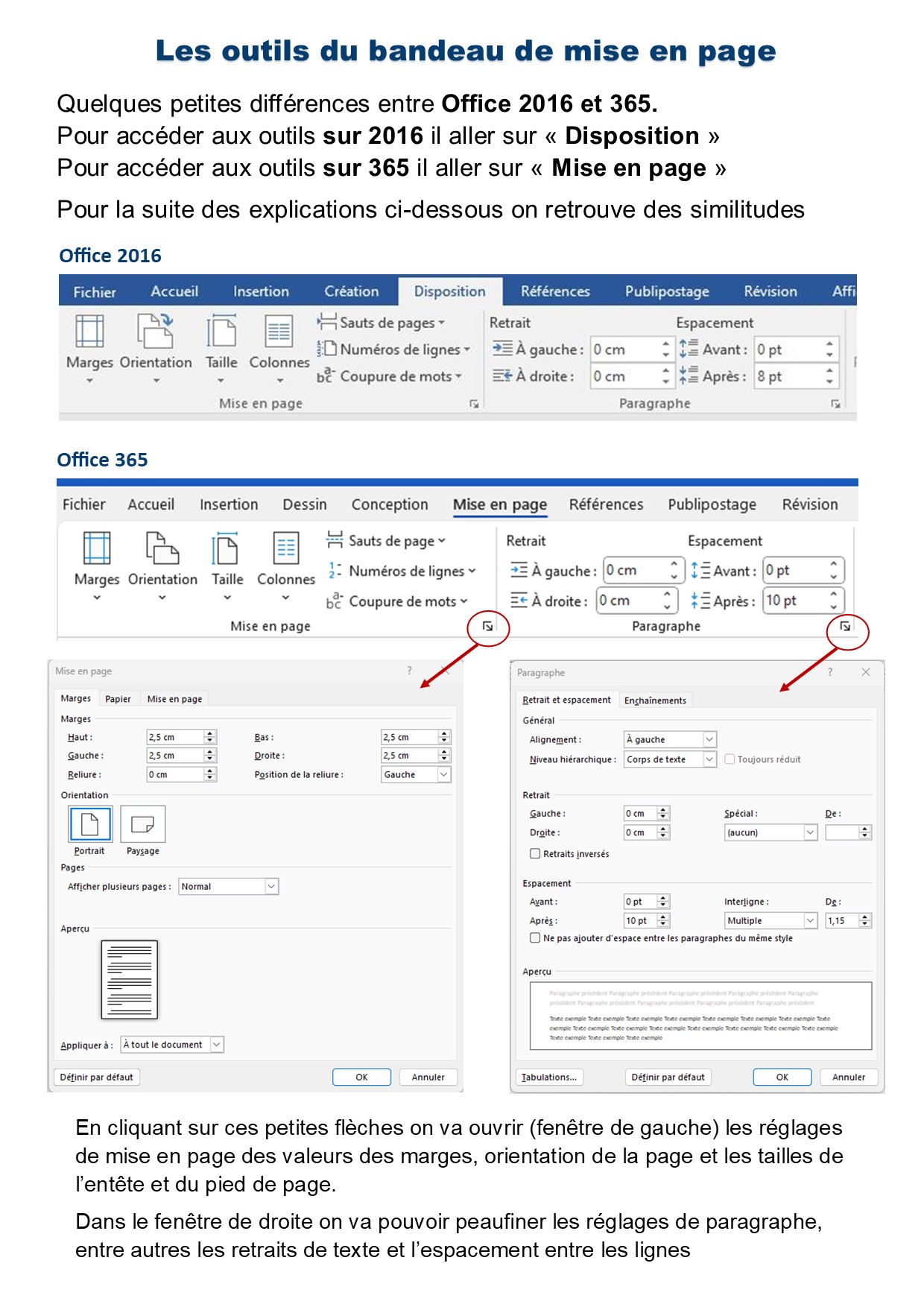Click Orientation icon in the Office 365 ribbon
The image size is (924, 1307).
[162, 565]
